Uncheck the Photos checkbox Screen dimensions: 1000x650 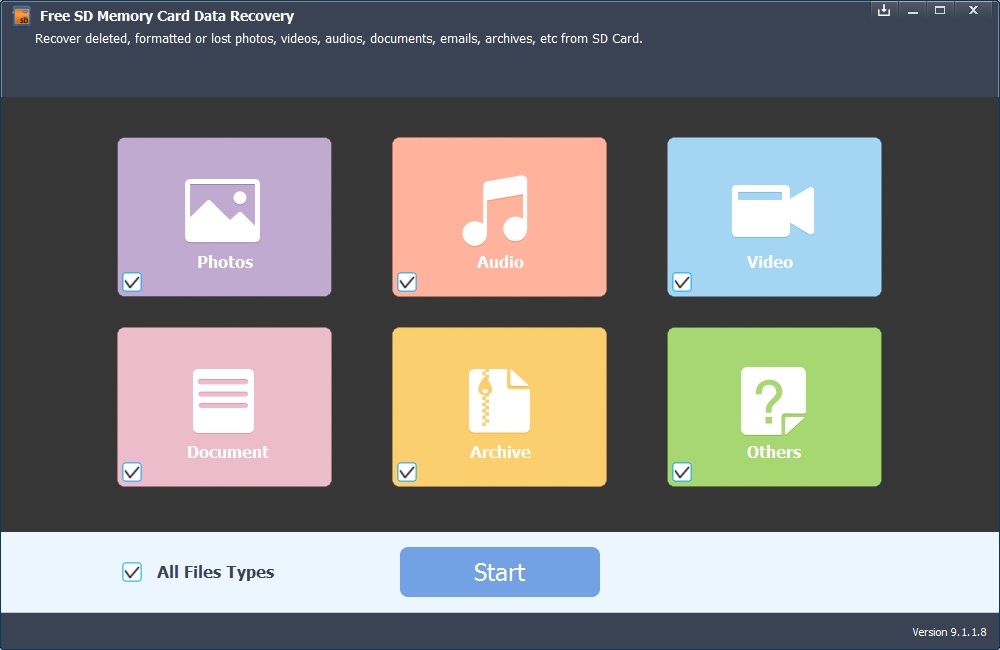[132, 282]
